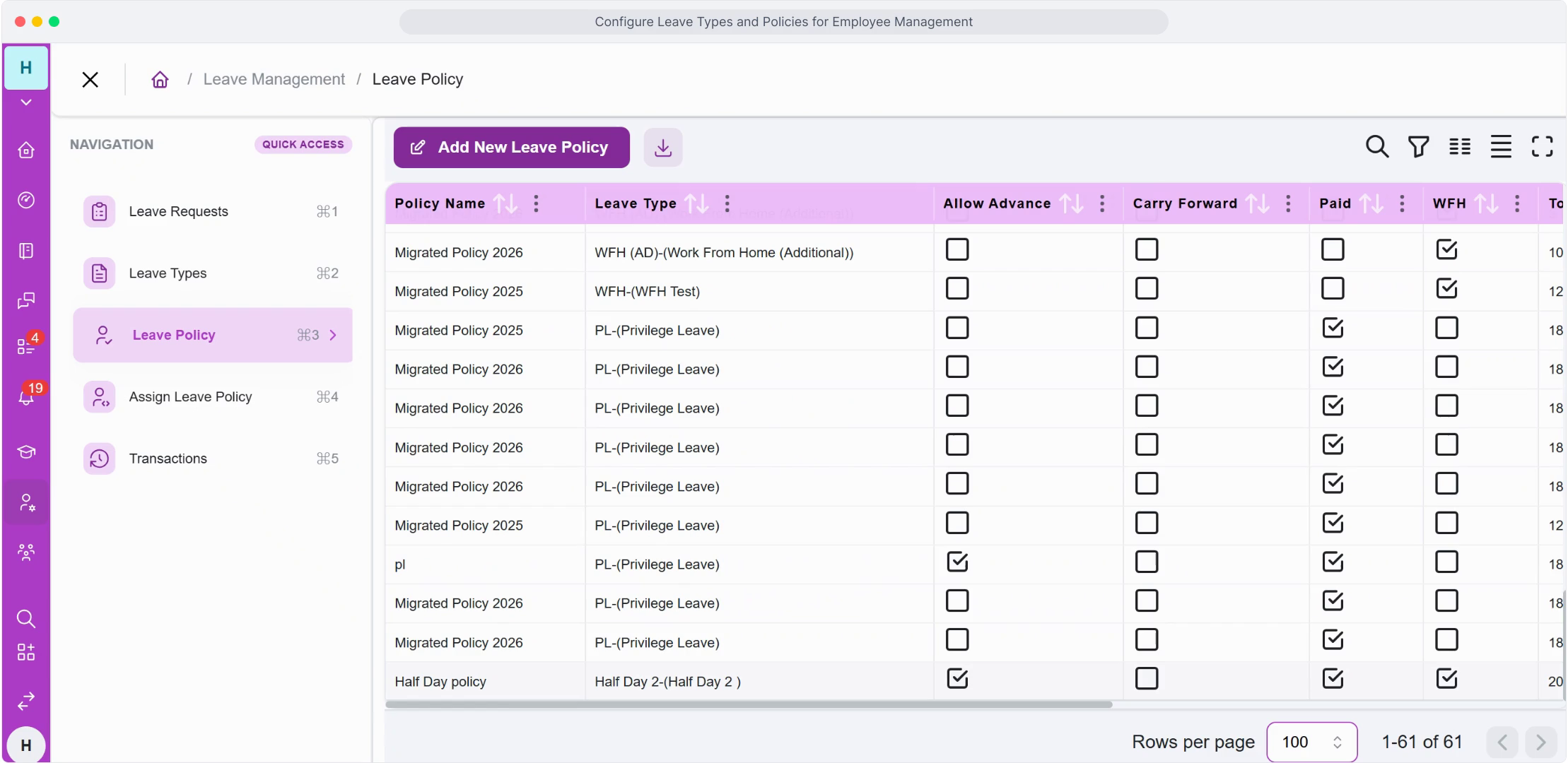Toggle WFH for WFH (AD) Additional row
1568x763 pixels.
tap(1446, 249)
